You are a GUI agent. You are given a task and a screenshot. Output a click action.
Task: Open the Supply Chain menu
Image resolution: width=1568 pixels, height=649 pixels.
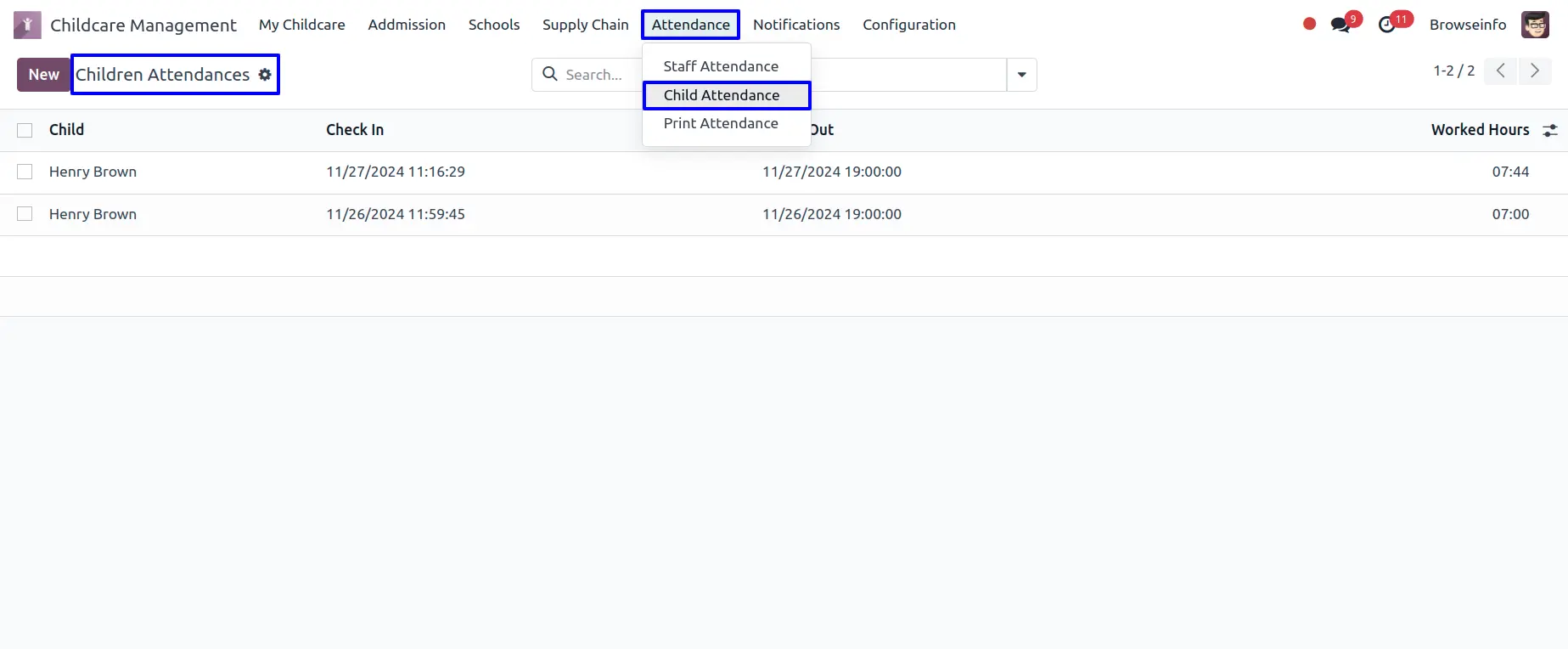[586, 25]
